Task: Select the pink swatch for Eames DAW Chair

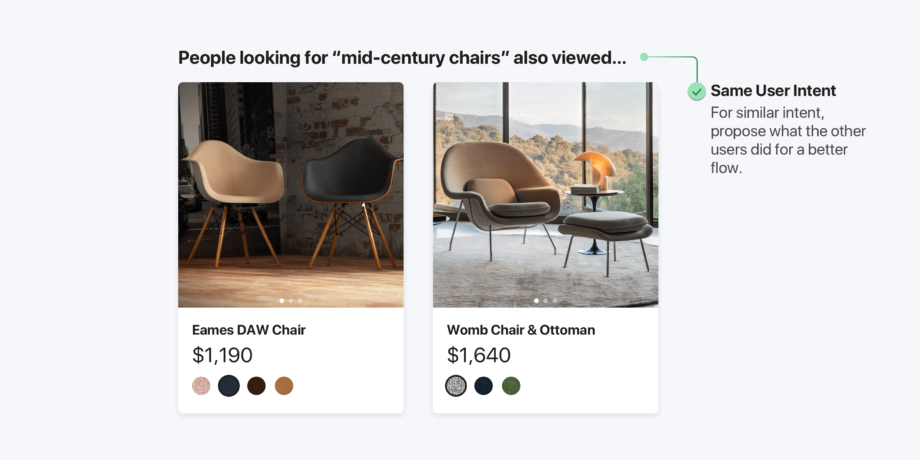Action: coord(201,385)
